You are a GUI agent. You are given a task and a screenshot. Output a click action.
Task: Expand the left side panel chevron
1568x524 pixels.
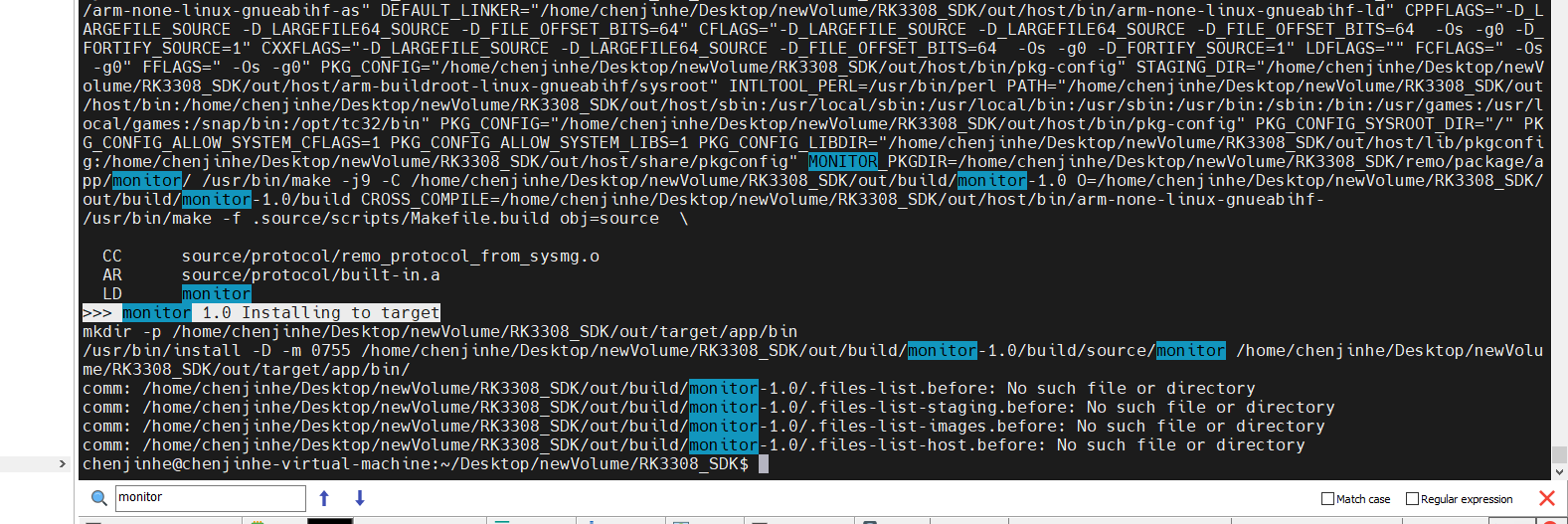tap(62, 464)
